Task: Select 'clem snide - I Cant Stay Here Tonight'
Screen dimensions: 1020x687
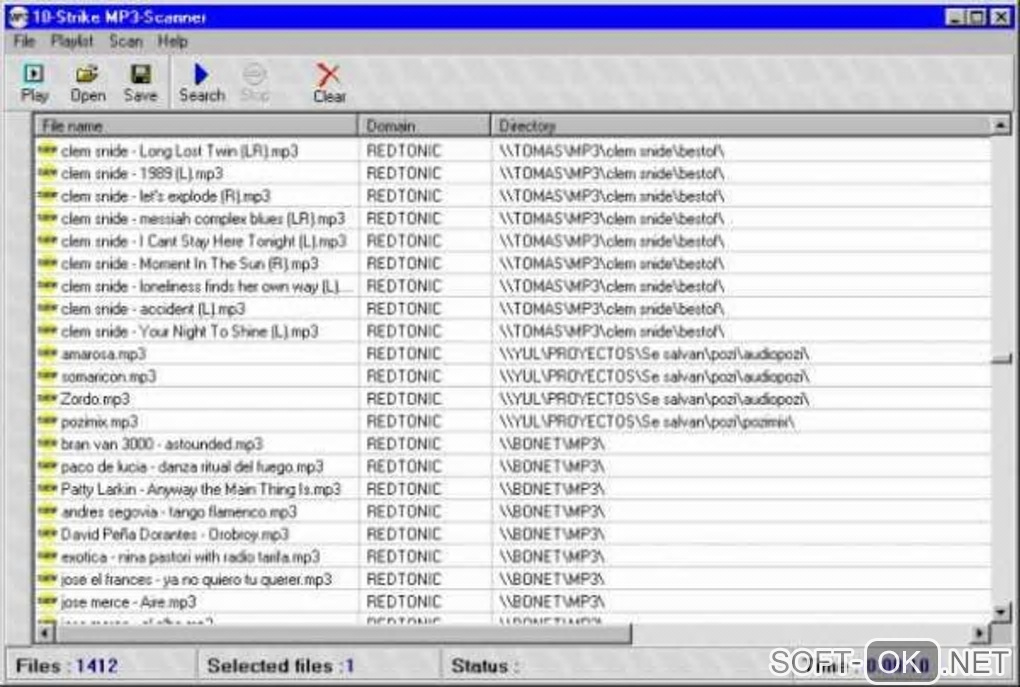Action: tap(204, 241)
